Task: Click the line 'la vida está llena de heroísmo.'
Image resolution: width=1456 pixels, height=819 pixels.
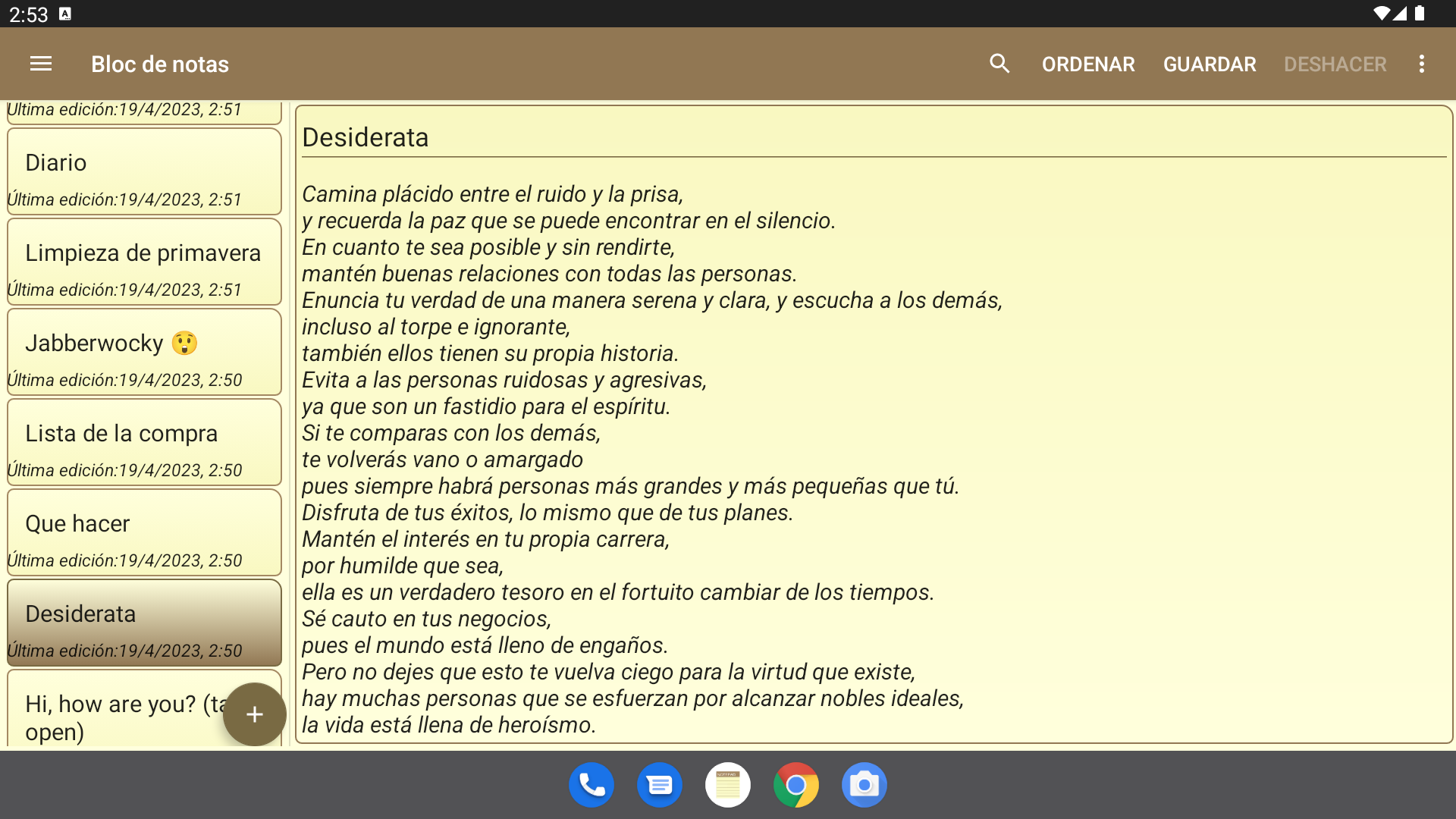Action: 449,725
